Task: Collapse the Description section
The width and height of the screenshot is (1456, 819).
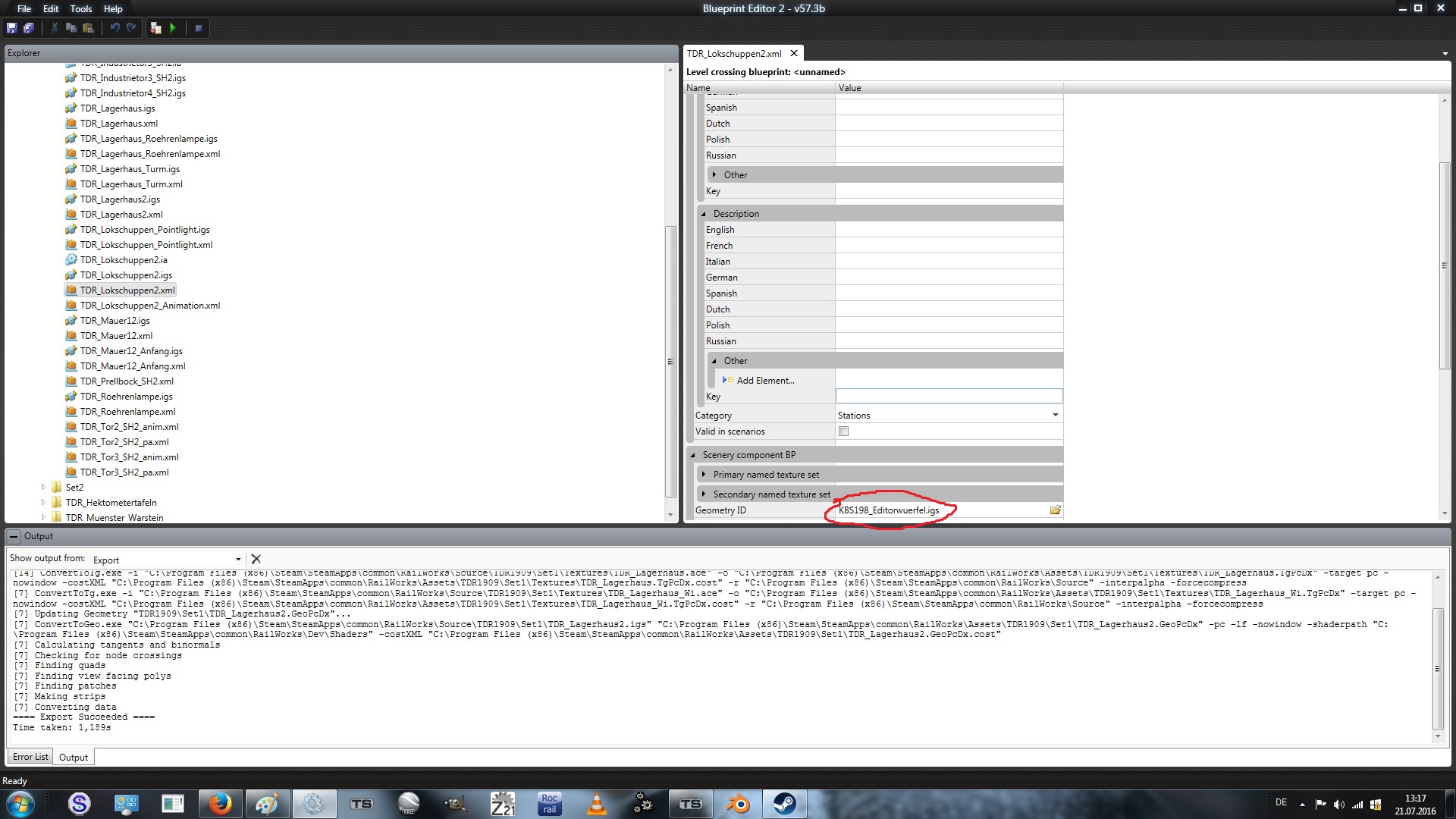Action: [704, 214]
